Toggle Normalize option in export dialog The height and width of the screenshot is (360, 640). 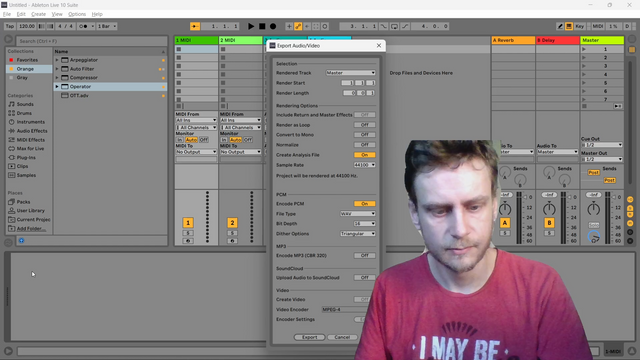pos(364,145)
